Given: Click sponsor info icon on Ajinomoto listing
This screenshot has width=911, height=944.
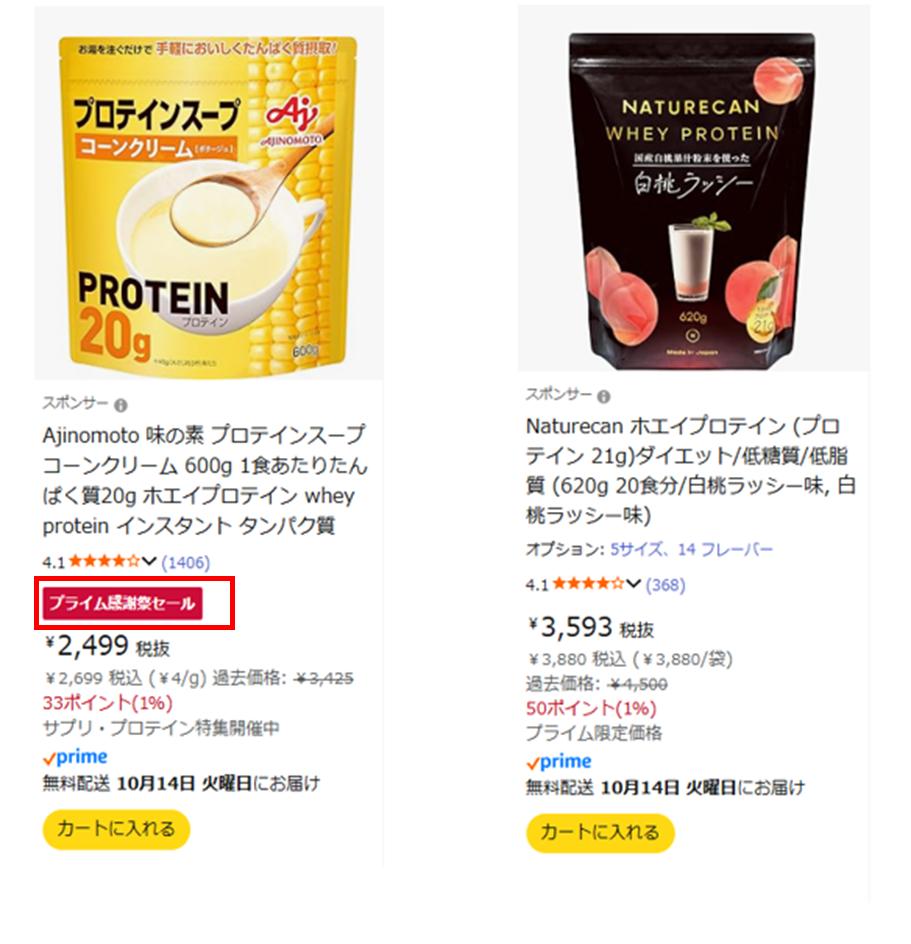Looking at the screenshot, I should (x=121, y=405).
